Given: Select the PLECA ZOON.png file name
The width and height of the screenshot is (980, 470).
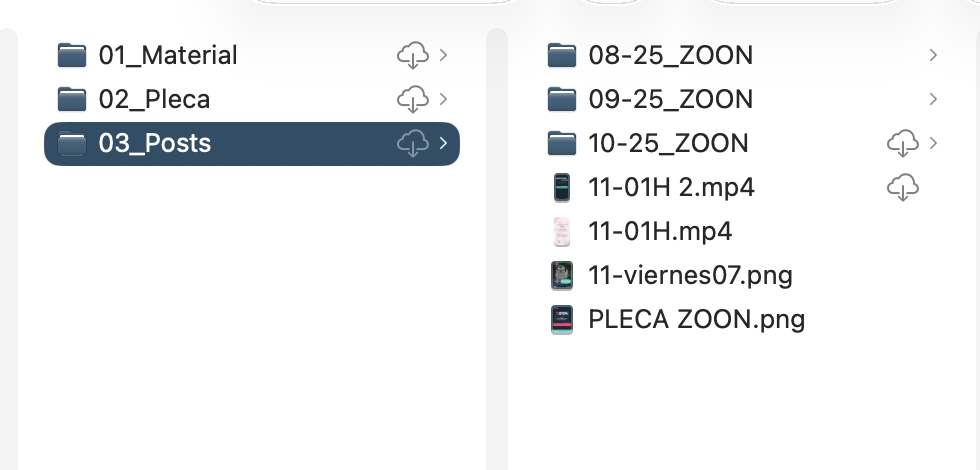Looking at the screenshot, I should (x=696, y=319).
